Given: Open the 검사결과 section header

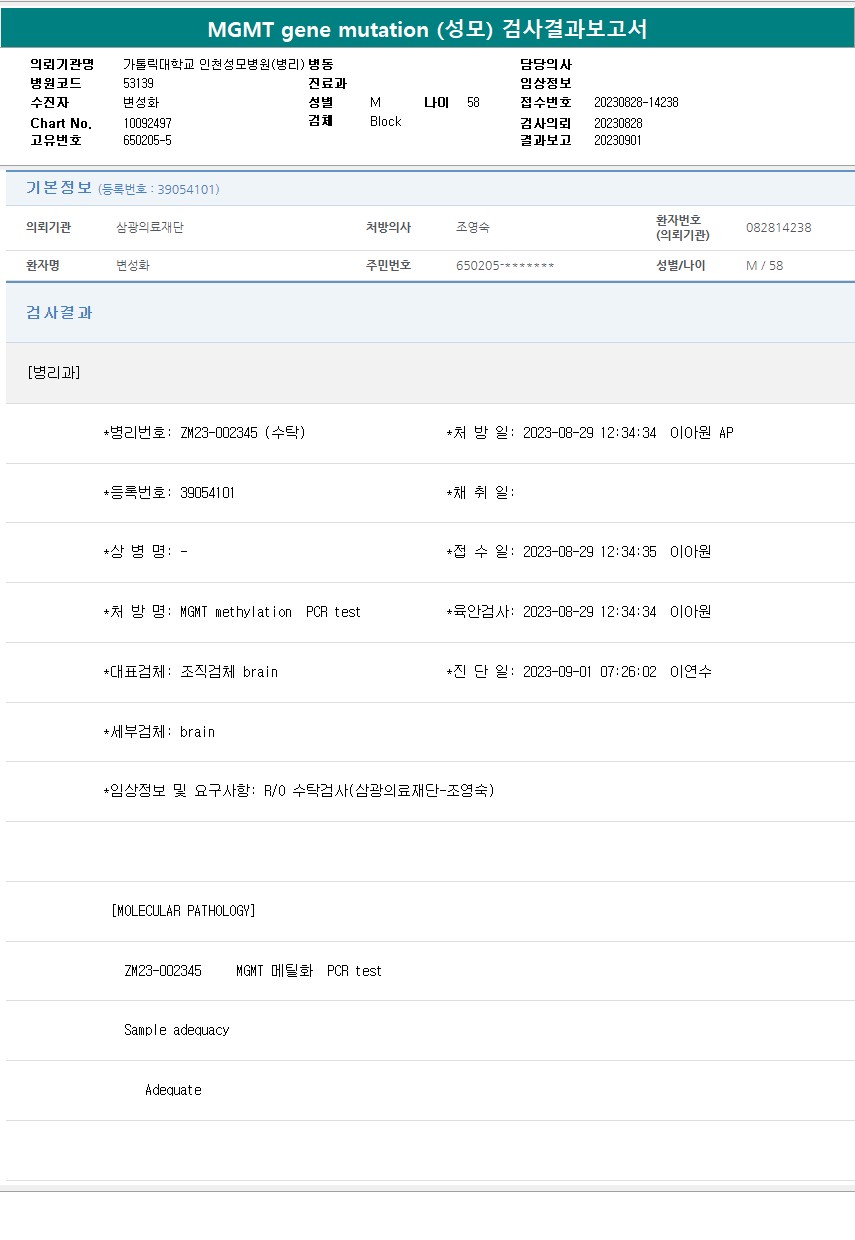Looking at the screenshot, I should (x=59, y=313).
